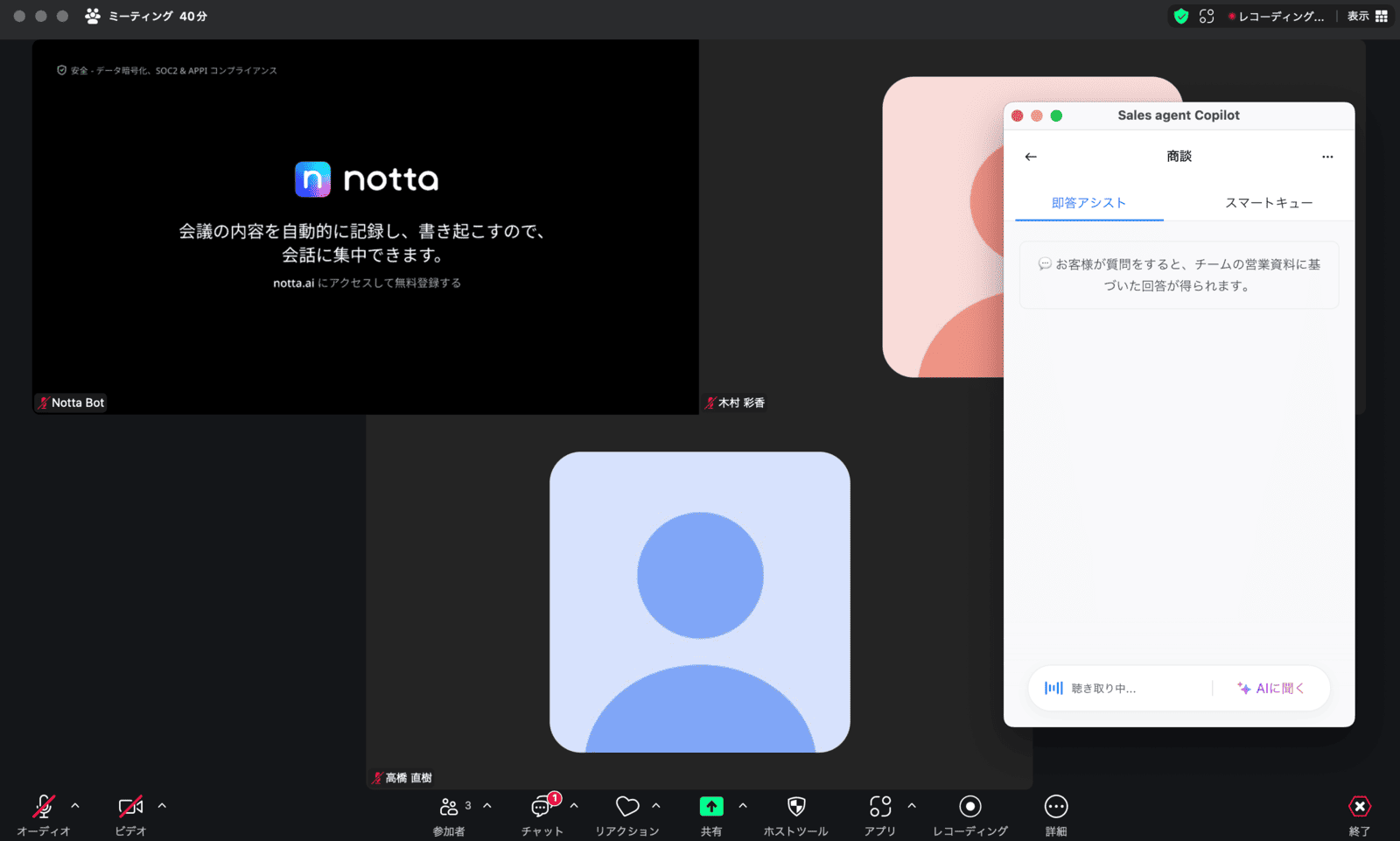This screenshot has height=841, width=1400.
Task: Toggle recording (レコーディング) in bottom toolbar
Action: coord(970,806)
